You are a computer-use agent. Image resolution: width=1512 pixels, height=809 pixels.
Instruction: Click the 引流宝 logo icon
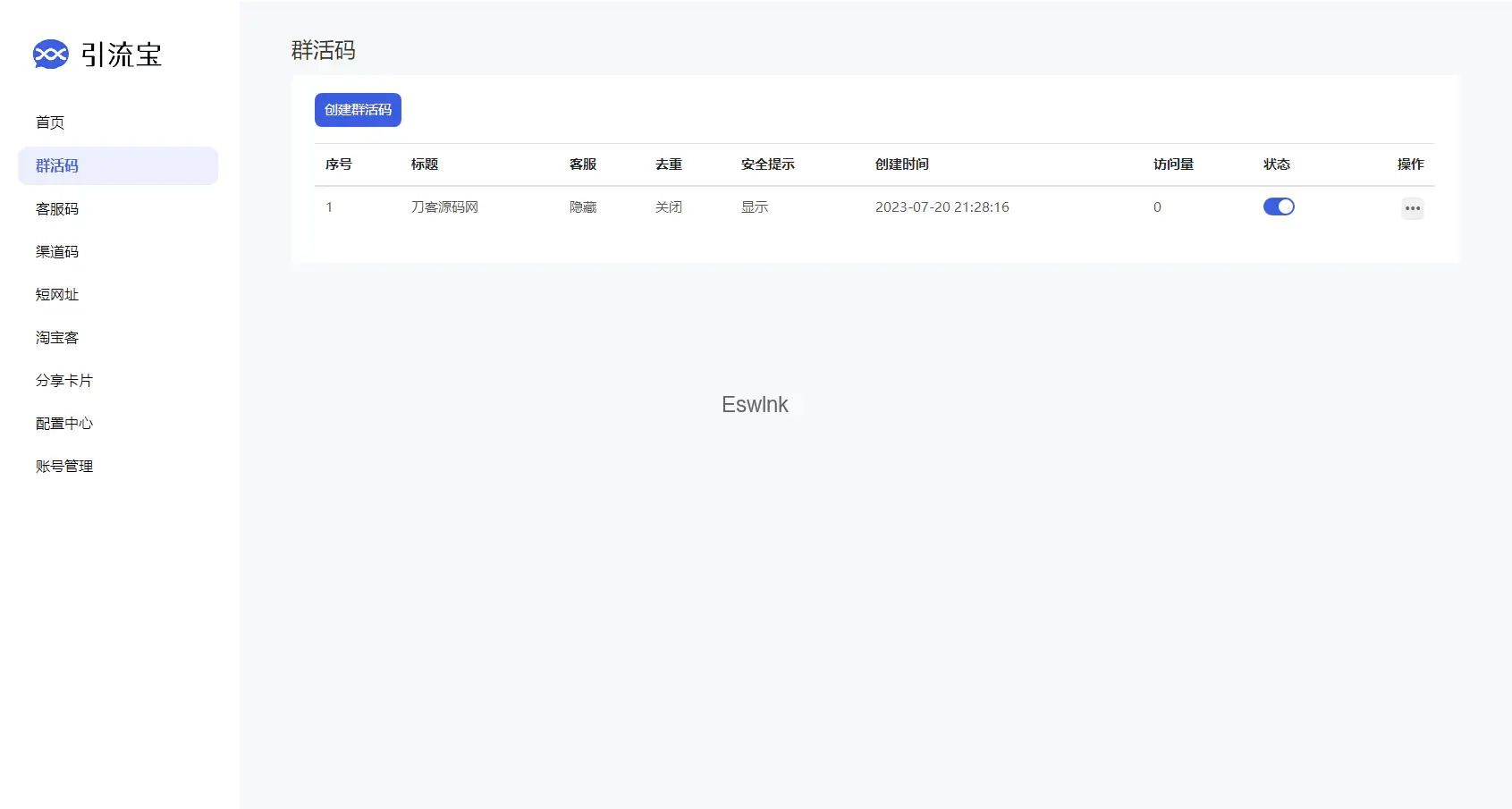tap(50, 55)
